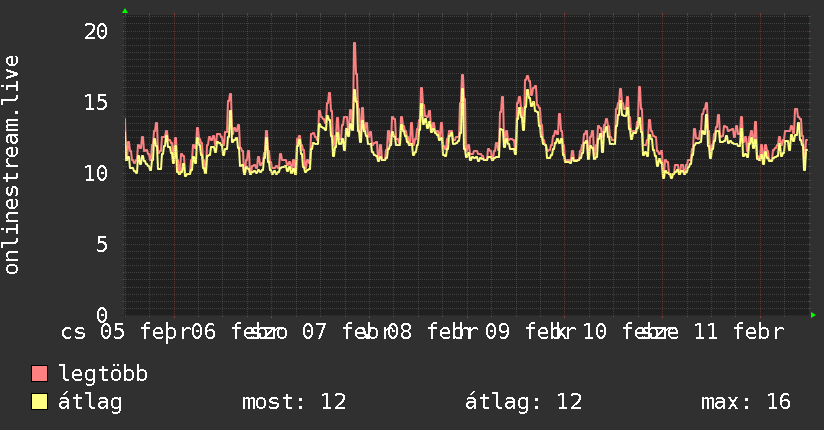Image resolution: width=824 pixels, height=430 pixels.
Task: Select the átlag legend label beside the yellow swatch
Action: point(90,403)
